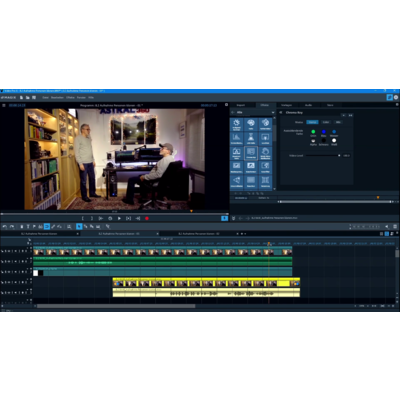Click the Play button under preview monitor
This screenshot has height=400, width=400.
pos(119,218)
